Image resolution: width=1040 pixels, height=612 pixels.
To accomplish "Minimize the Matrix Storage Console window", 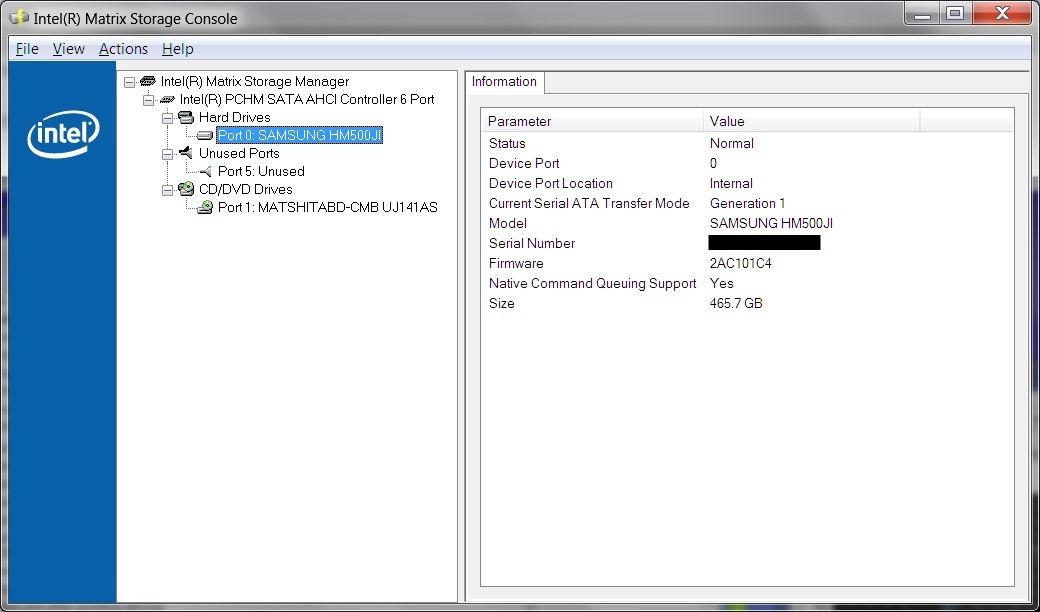I will click(922, 13).
